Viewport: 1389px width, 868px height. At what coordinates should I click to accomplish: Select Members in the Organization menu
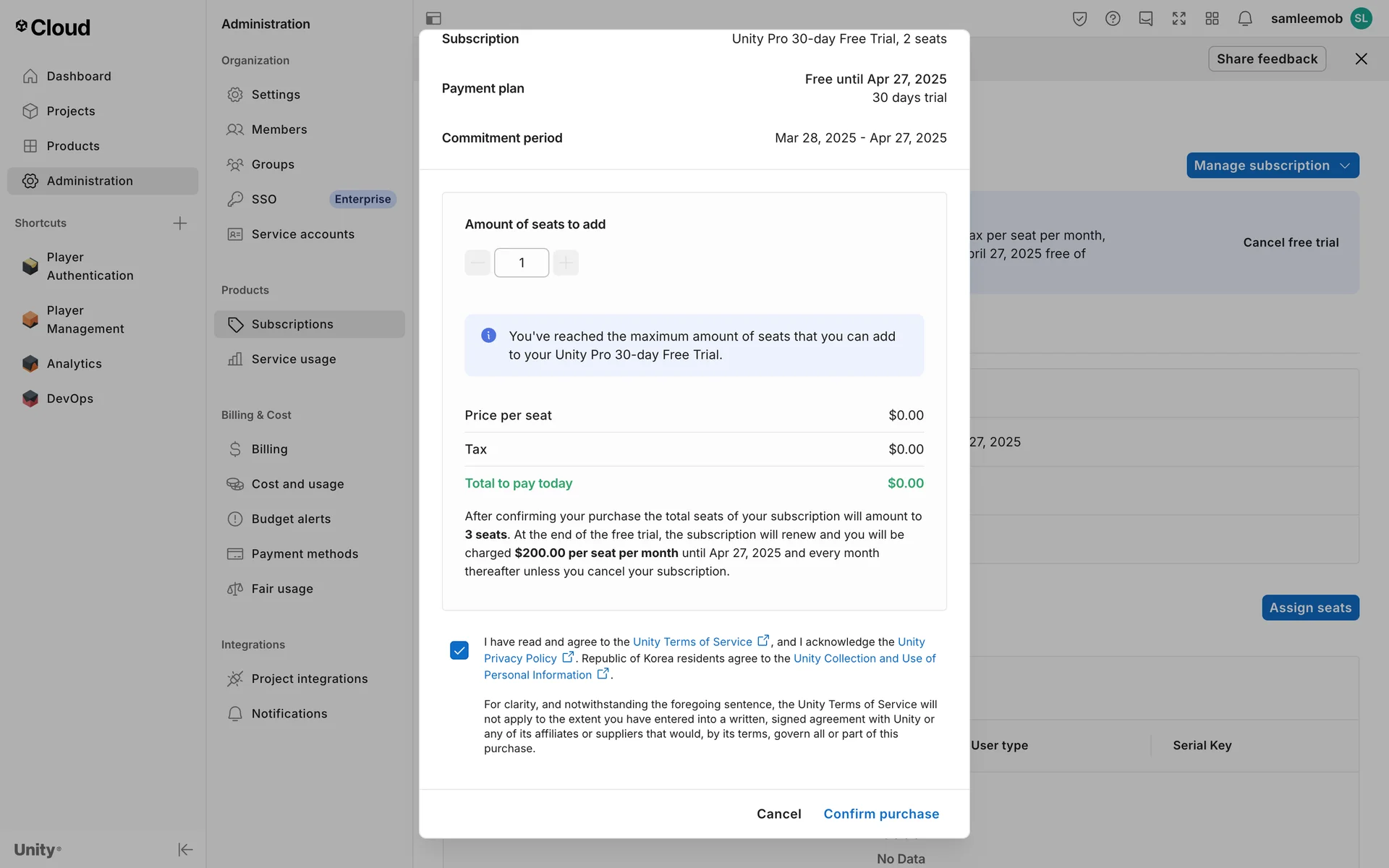point(279,129)
